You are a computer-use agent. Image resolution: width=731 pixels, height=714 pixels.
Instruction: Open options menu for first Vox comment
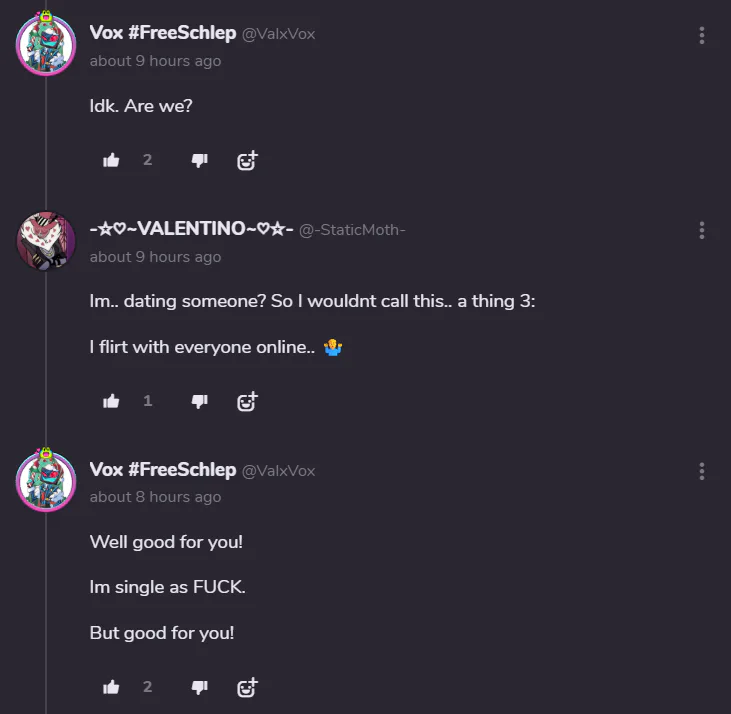(702, 35)
